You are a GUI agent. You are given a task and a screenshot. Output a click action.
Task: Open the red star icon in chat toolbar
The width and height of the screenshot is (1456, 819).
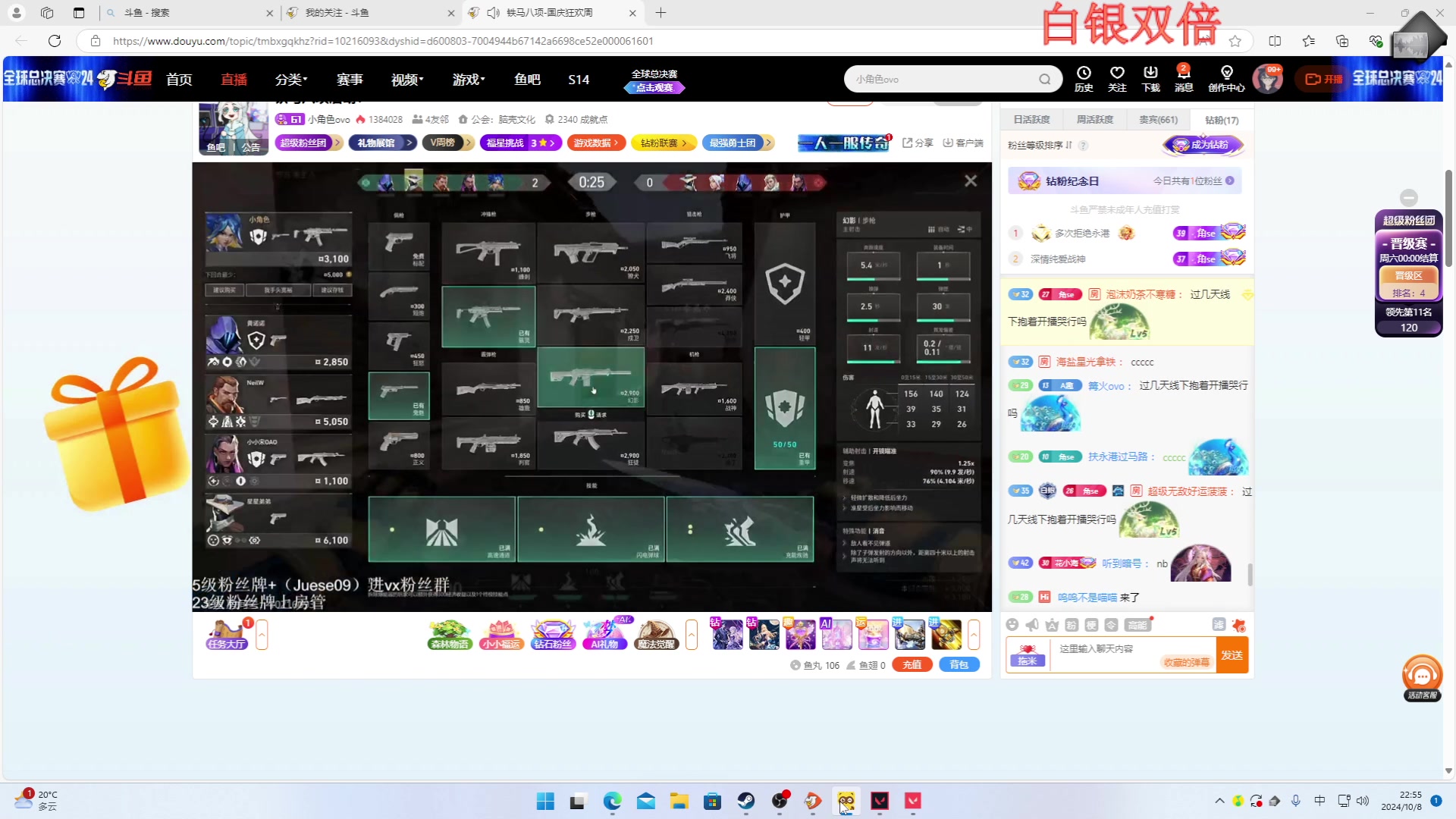pyautogui.click(x=1239, y=625)
